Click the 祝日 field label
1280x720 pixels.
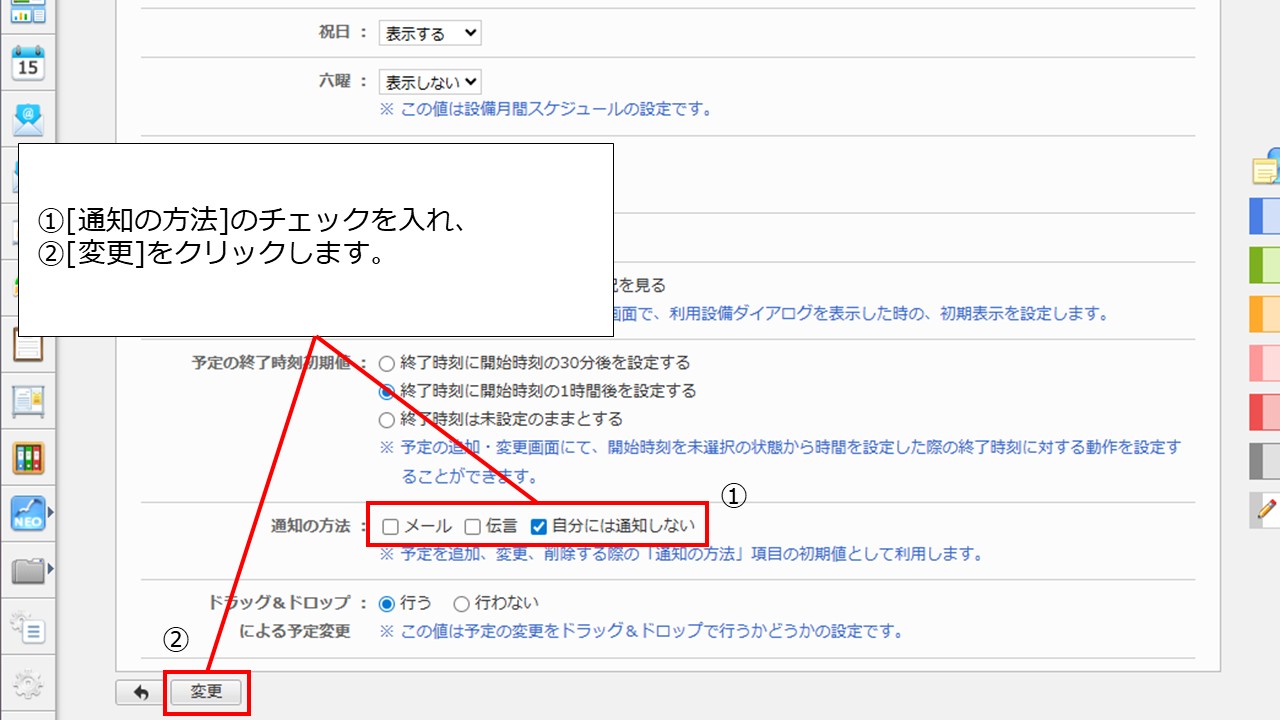pos(334,33)
